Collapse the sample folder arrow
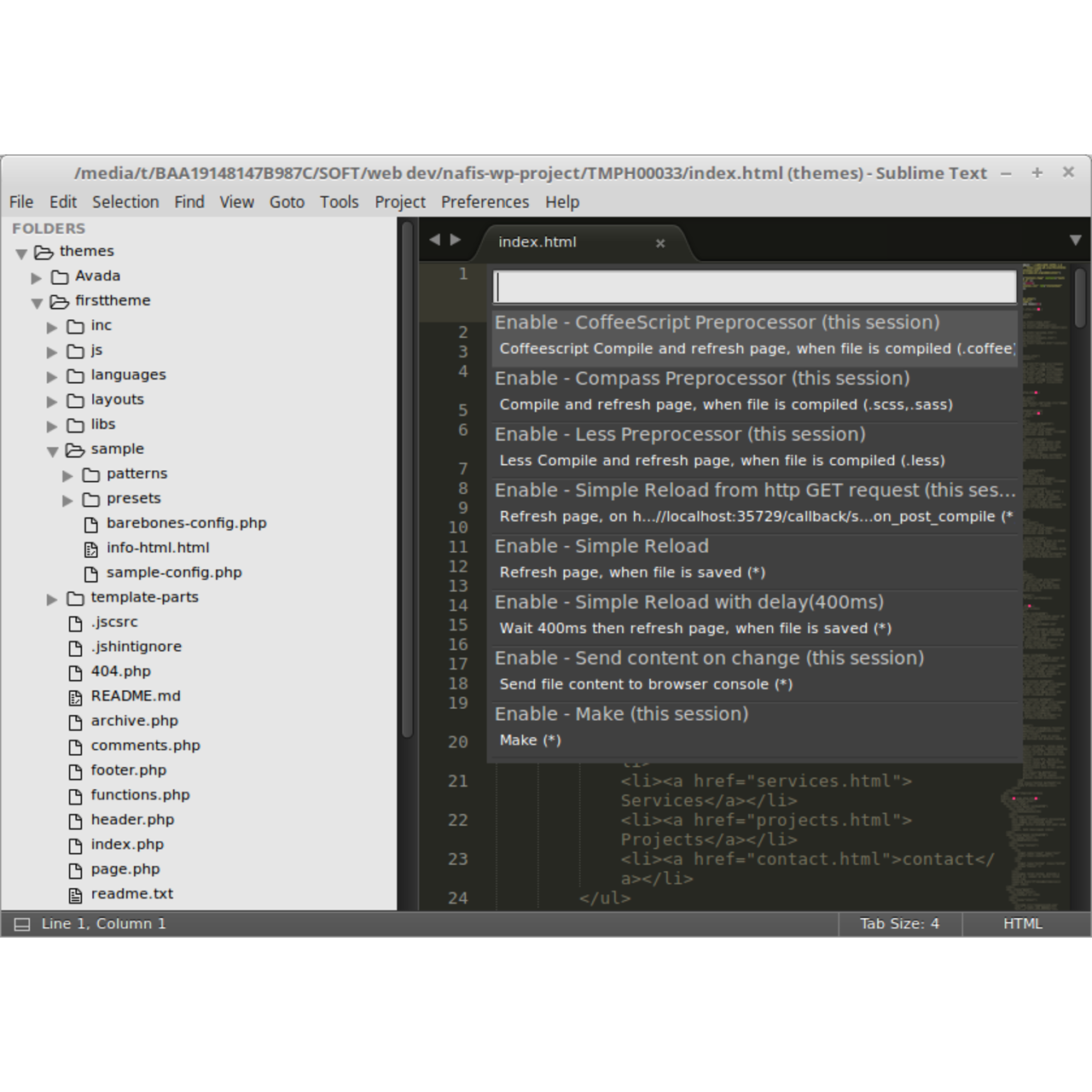The height and width of the screenshot is (1092, 1092). tap(52, 450)
